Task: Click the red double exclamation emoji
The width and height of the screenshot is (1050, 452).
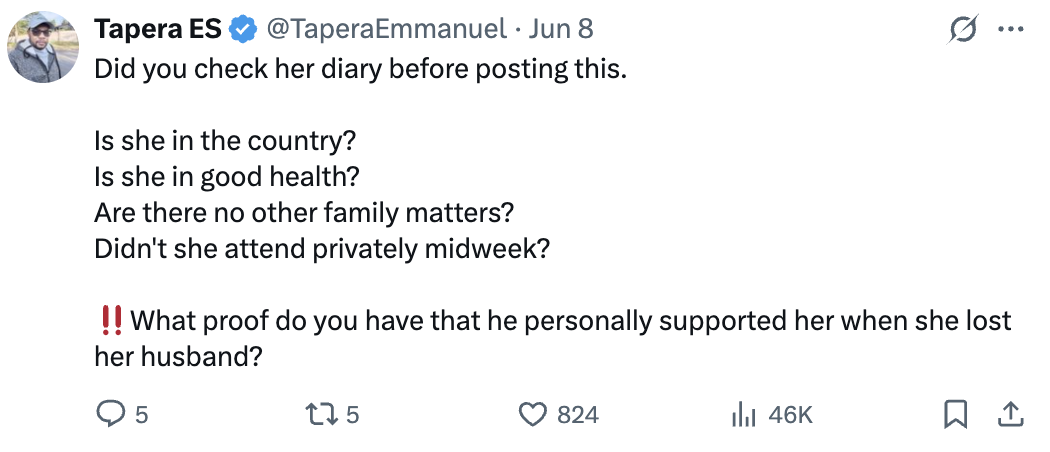Action: tap(110, 320)
